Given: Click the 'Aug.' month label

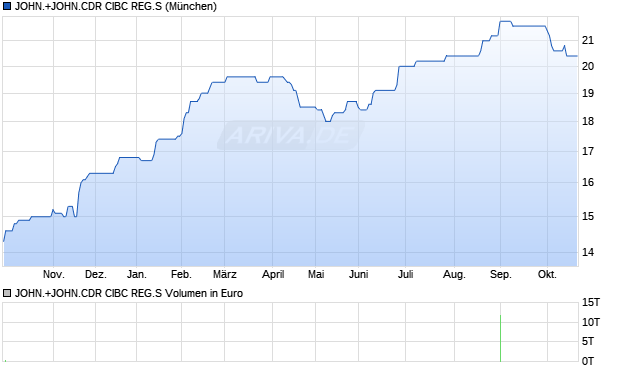Looking at the screenshot, I should [x=454, y=274].
